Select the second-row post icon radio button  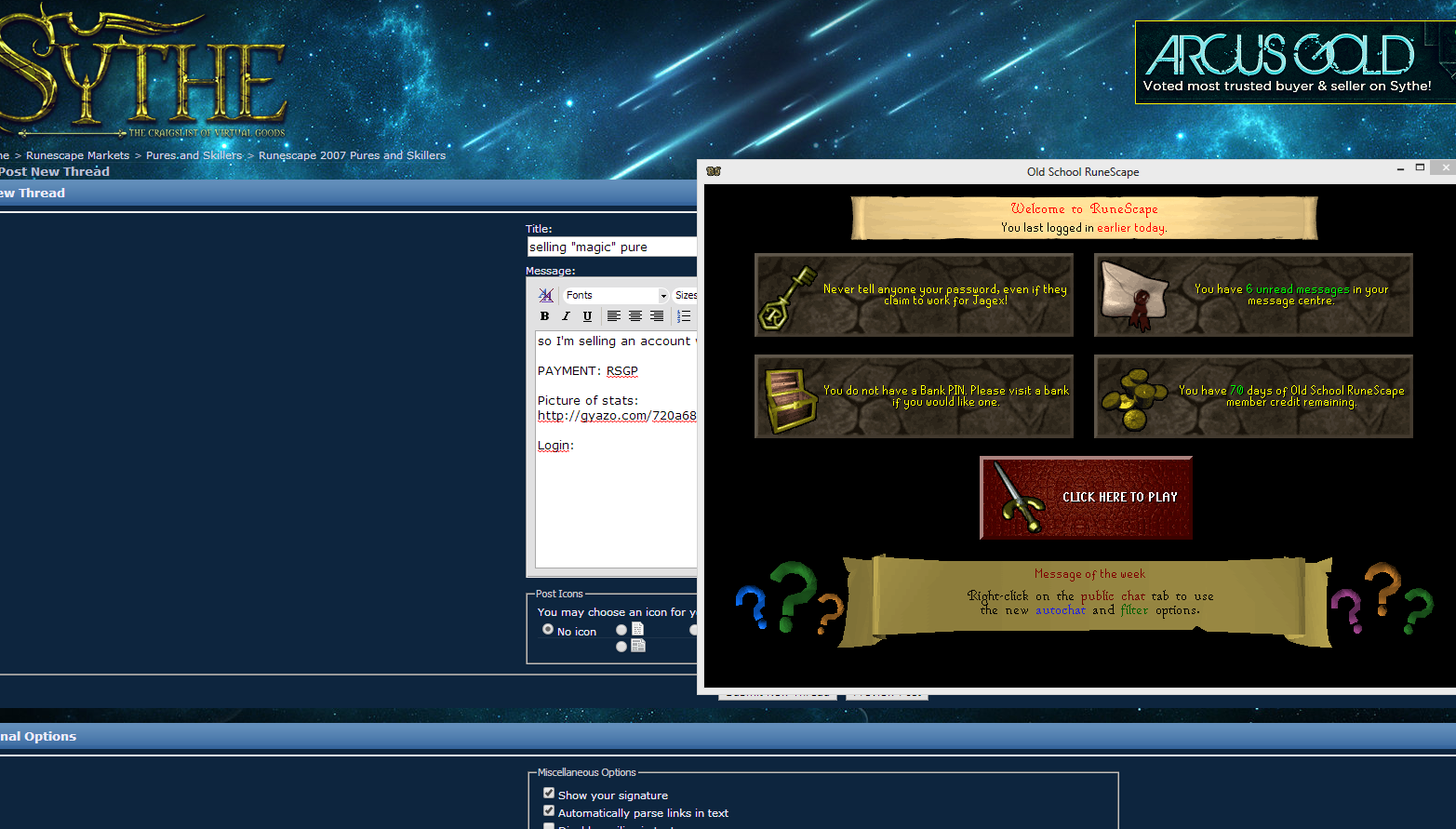[x=621, y=647]
